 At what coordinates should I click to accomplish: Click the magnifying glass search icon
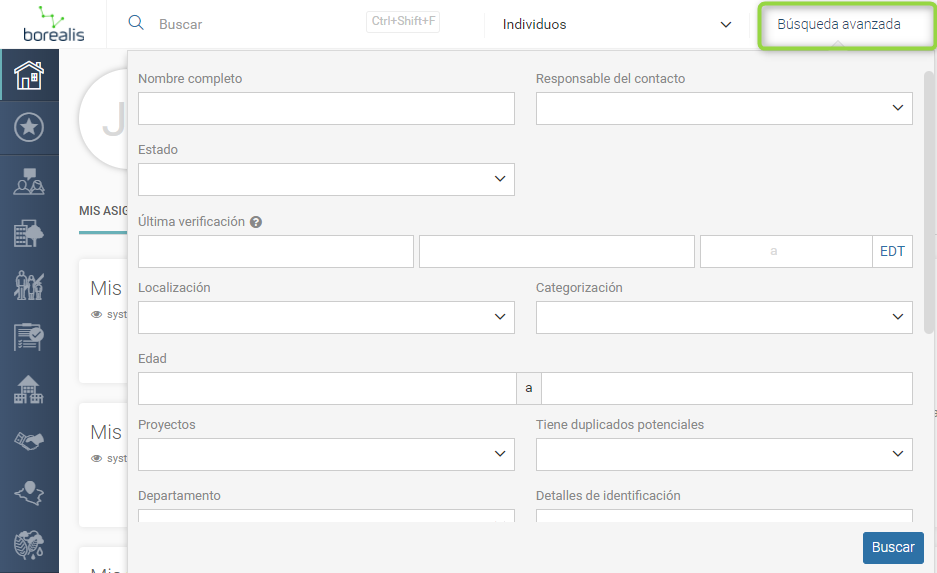[x=136, y=23]
